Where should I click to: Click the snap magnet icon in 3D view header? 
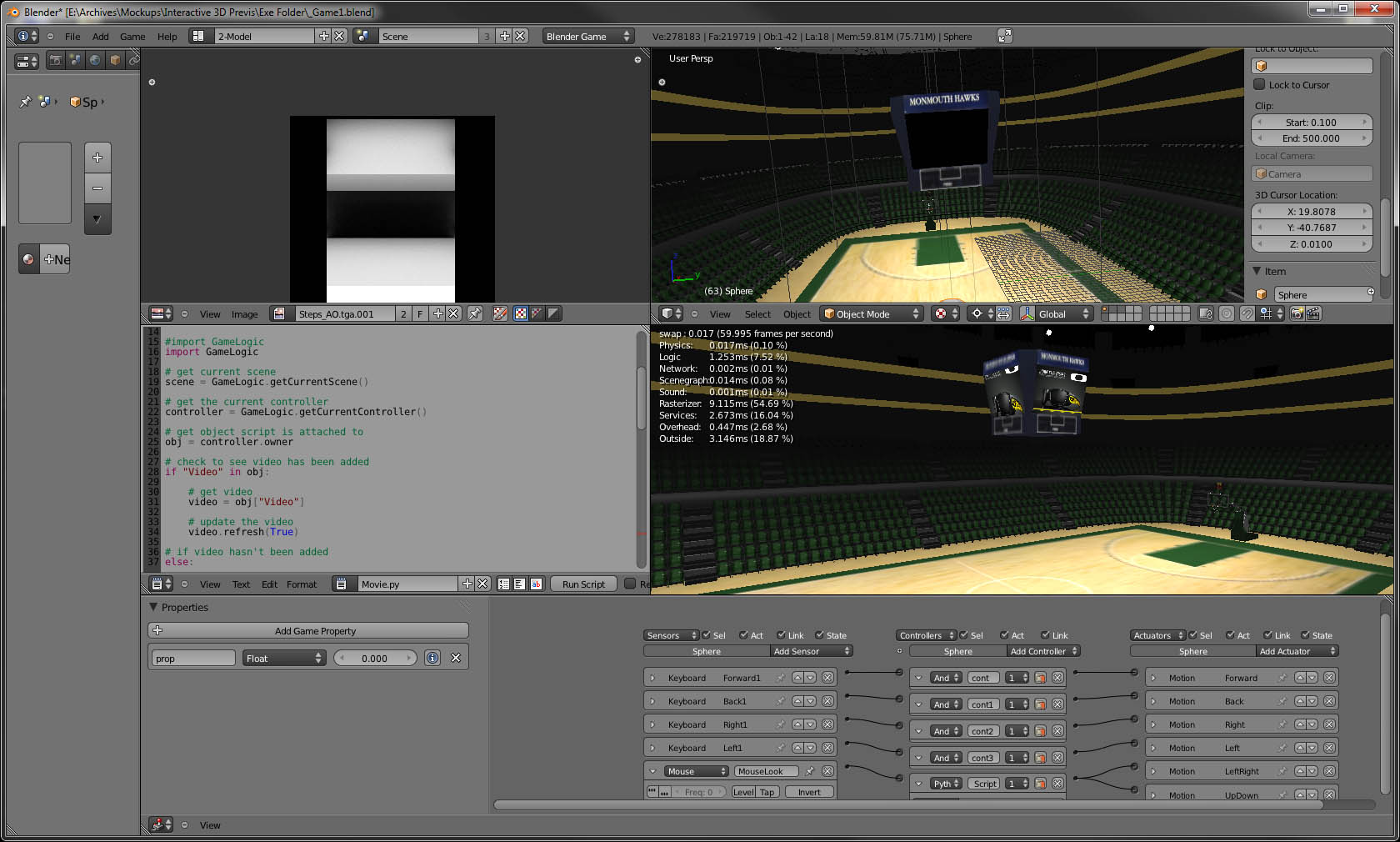[1247, 314]
